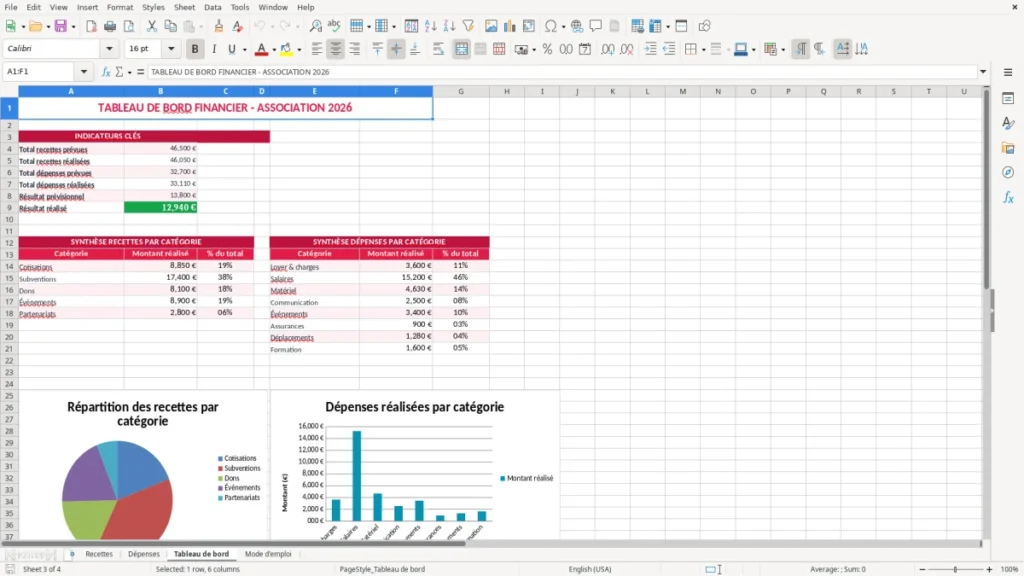The height and width of the screenshot is (576, 1024).
Task: Toggle Wrap Text button
Action: pyautogui.click(x=438, y=49)
